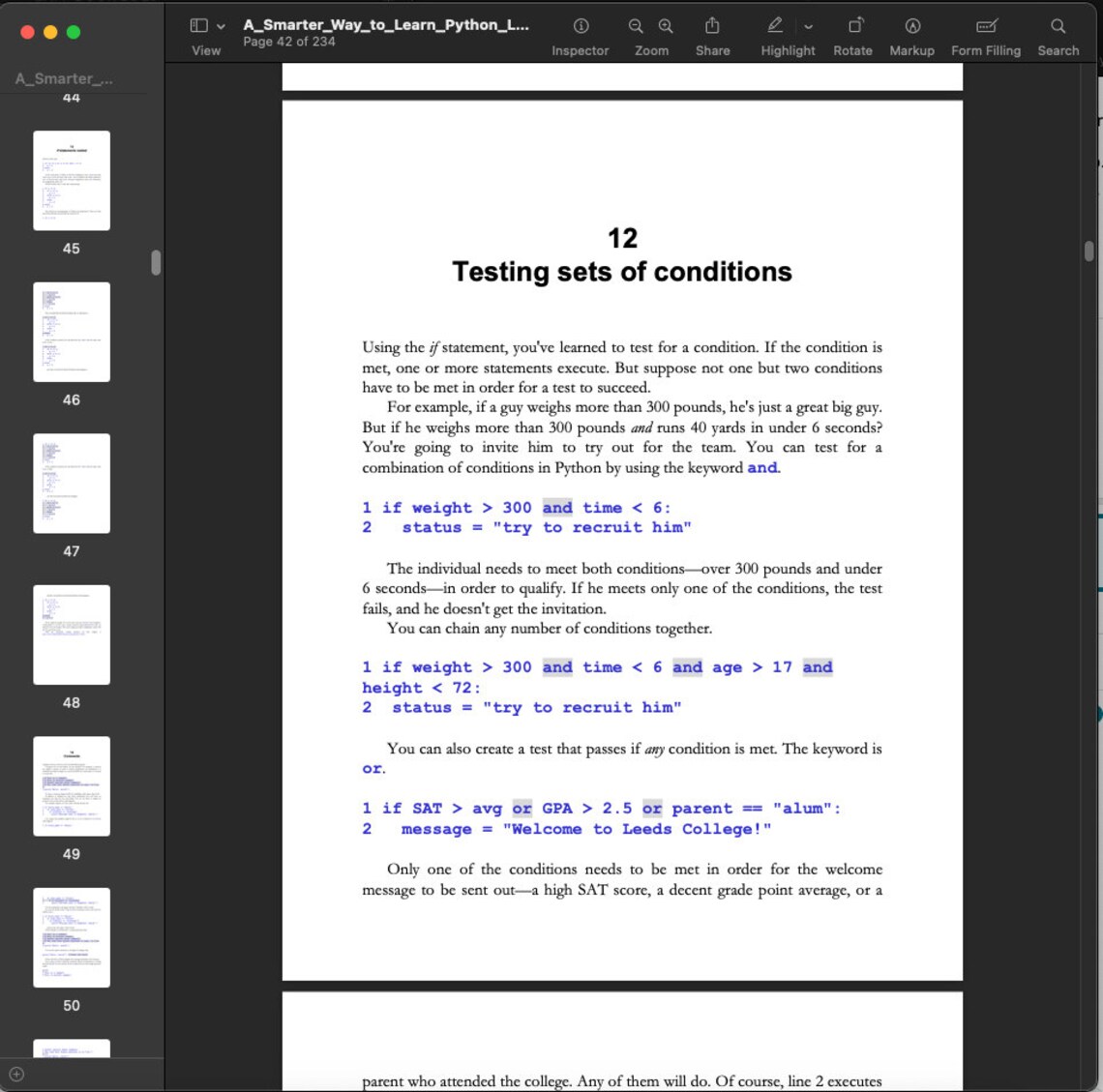
Task: Click the View label in the toolbar
Action: [x=205, y=50]
